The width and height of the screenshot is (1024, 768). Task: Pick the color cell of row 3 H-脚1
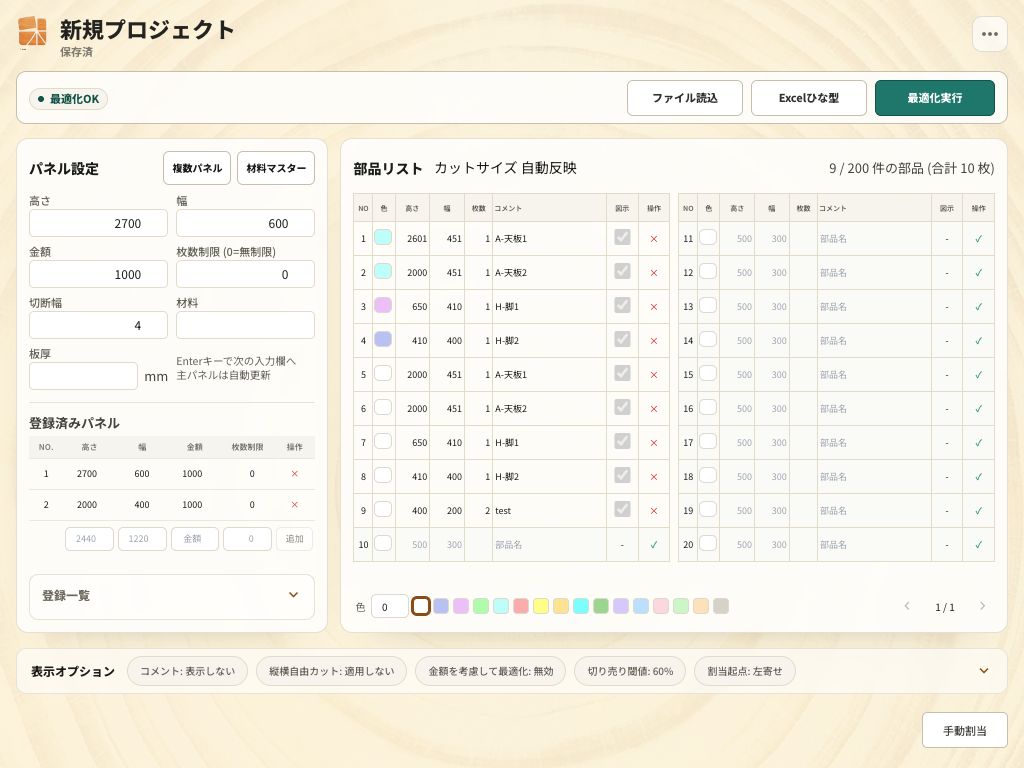(x=383, y=305)
